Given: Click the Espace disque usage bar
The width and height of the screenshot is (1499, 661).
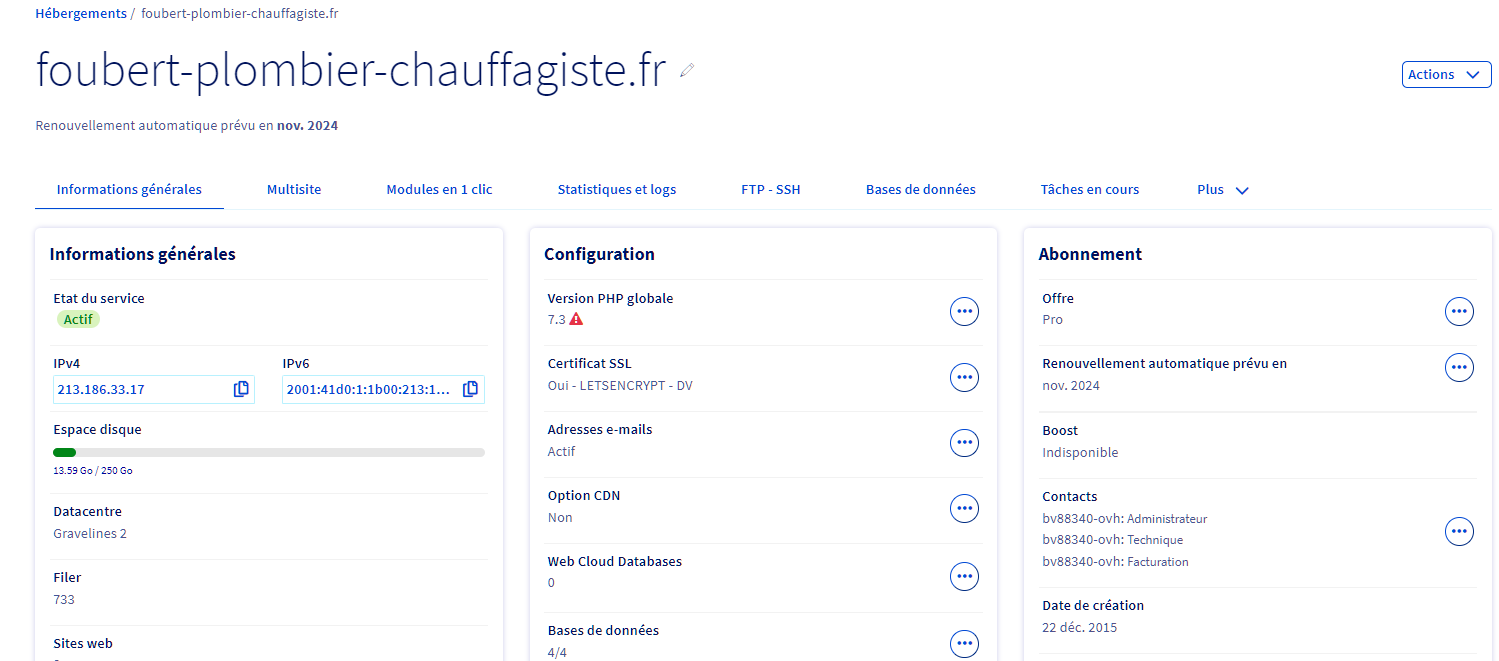Looking at the screenshot, I should (269, 453).
